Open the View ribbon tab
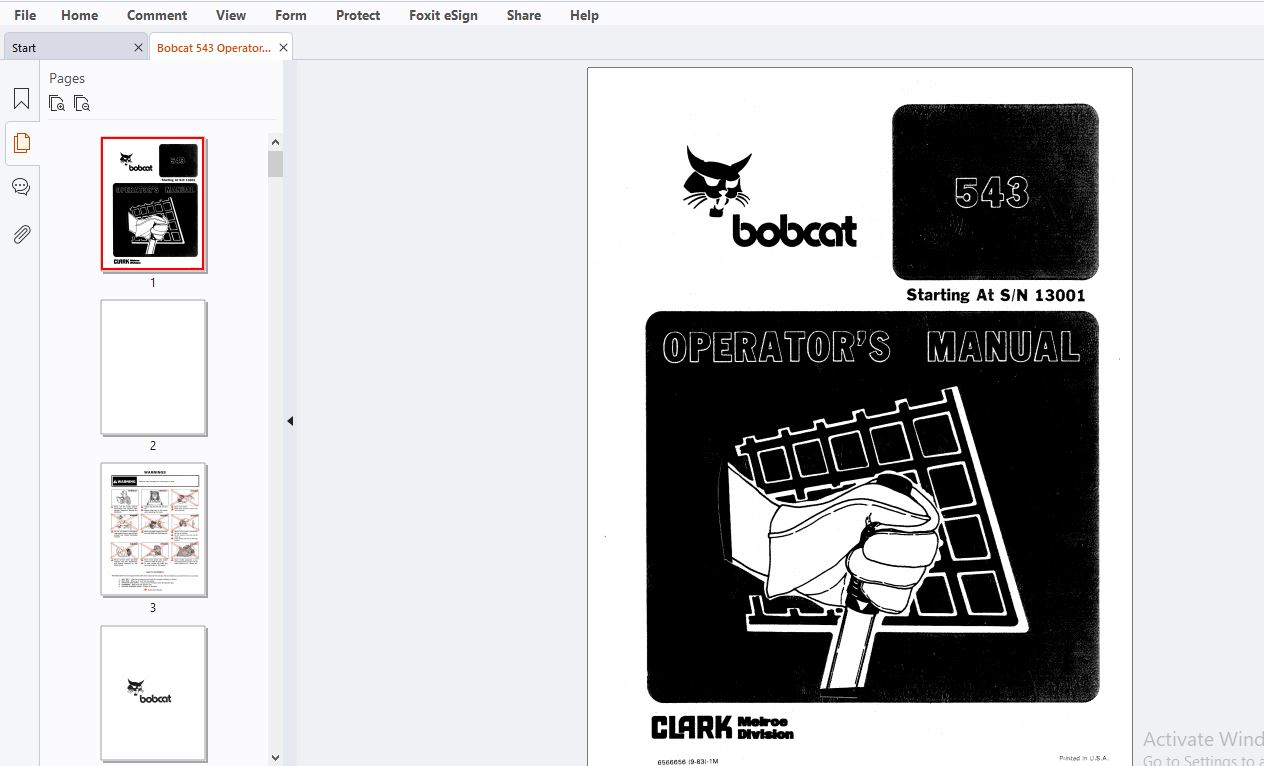1264x766 pixels. pos(231,15)
